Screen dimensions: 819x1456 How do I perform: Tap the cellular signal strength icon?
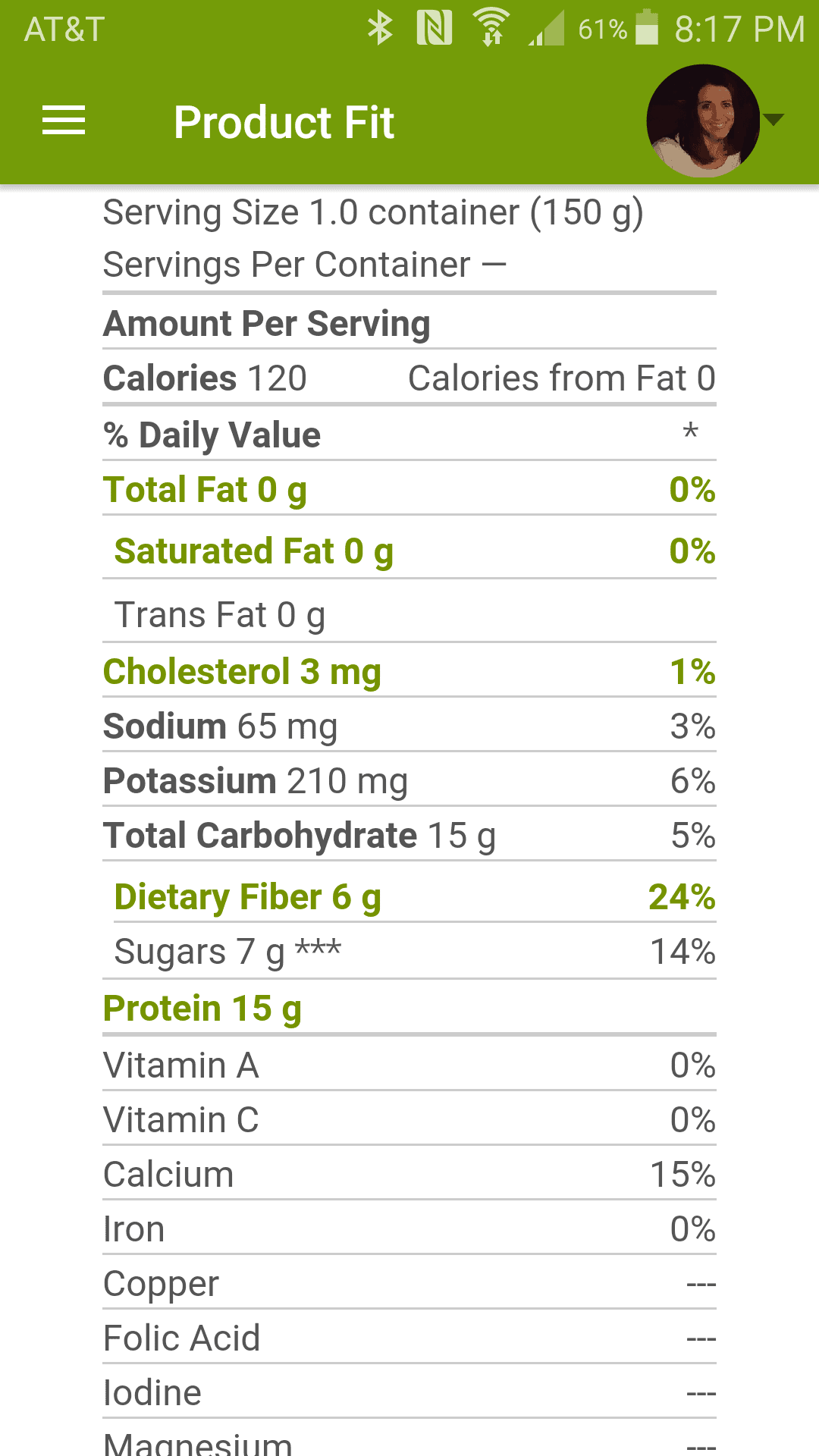(547, 29)
